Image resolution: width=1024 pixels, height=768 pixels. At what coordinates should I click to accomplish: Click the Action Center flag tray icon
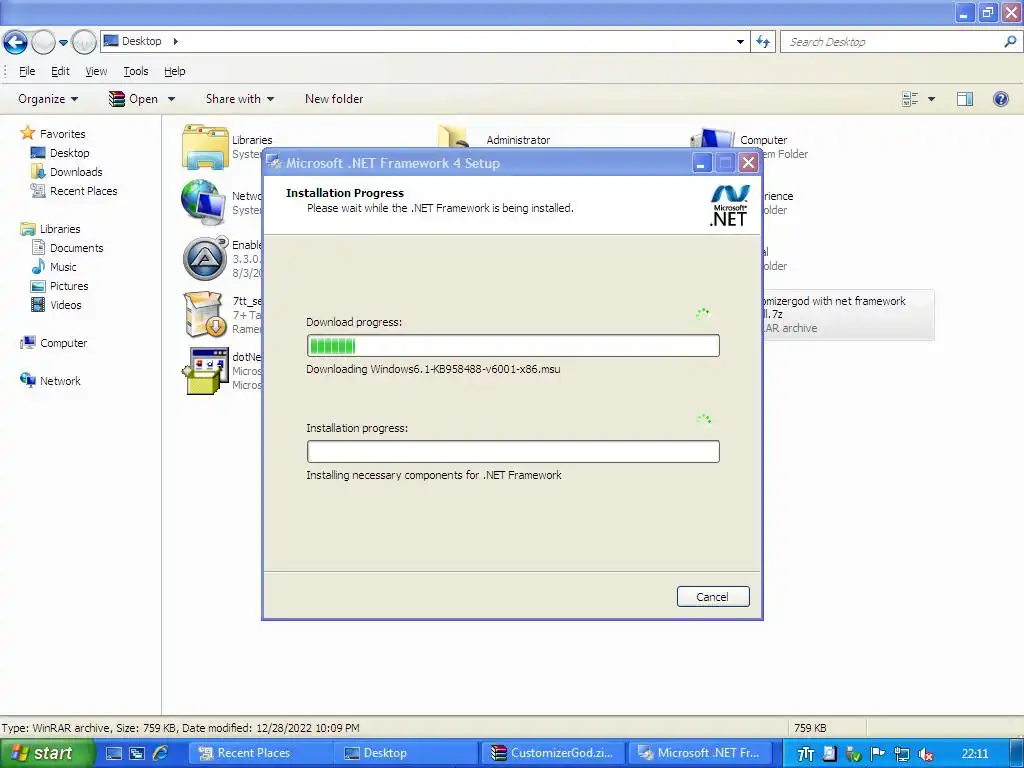coord(877,754)
